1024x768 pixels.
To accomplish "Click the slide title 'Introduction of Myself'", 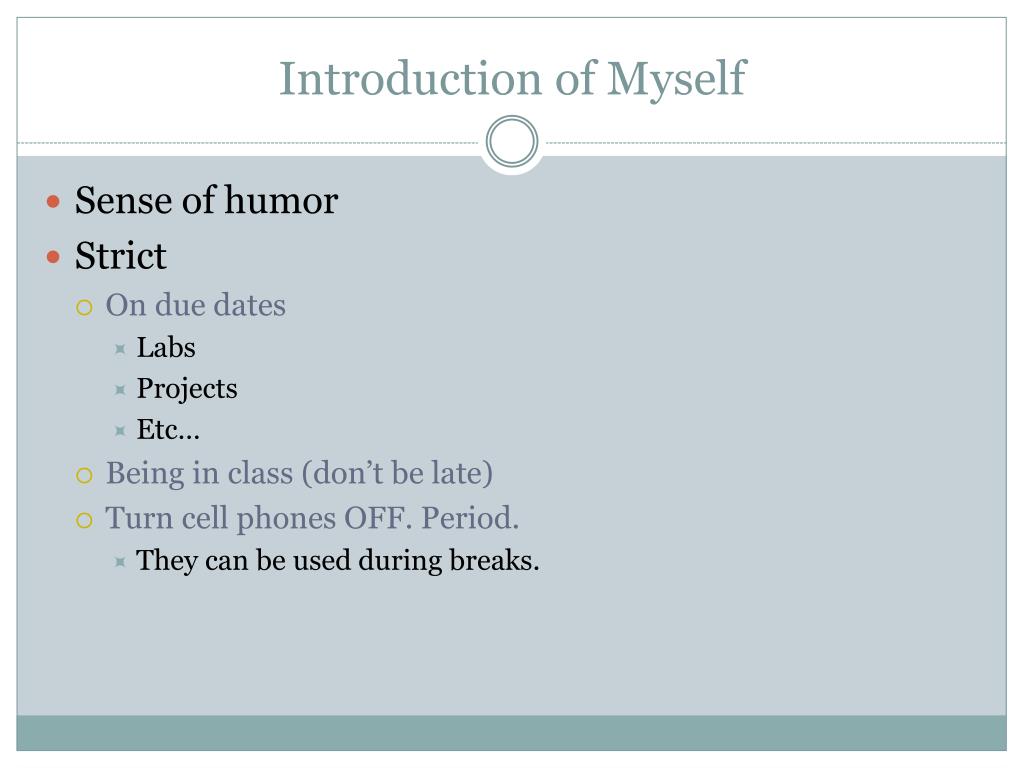I will [512, 80].
